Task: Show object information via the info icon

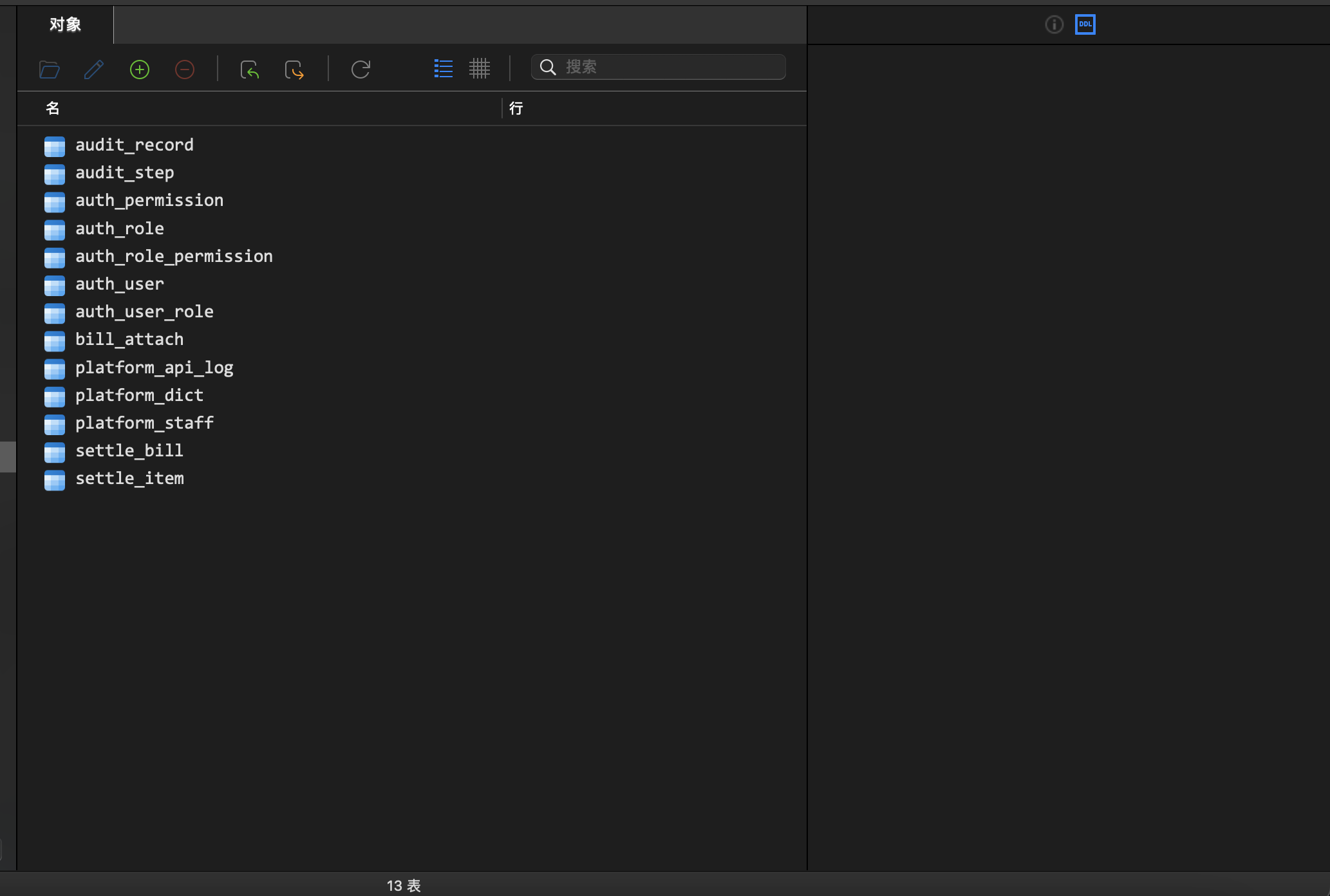Action: [1054, 24]
